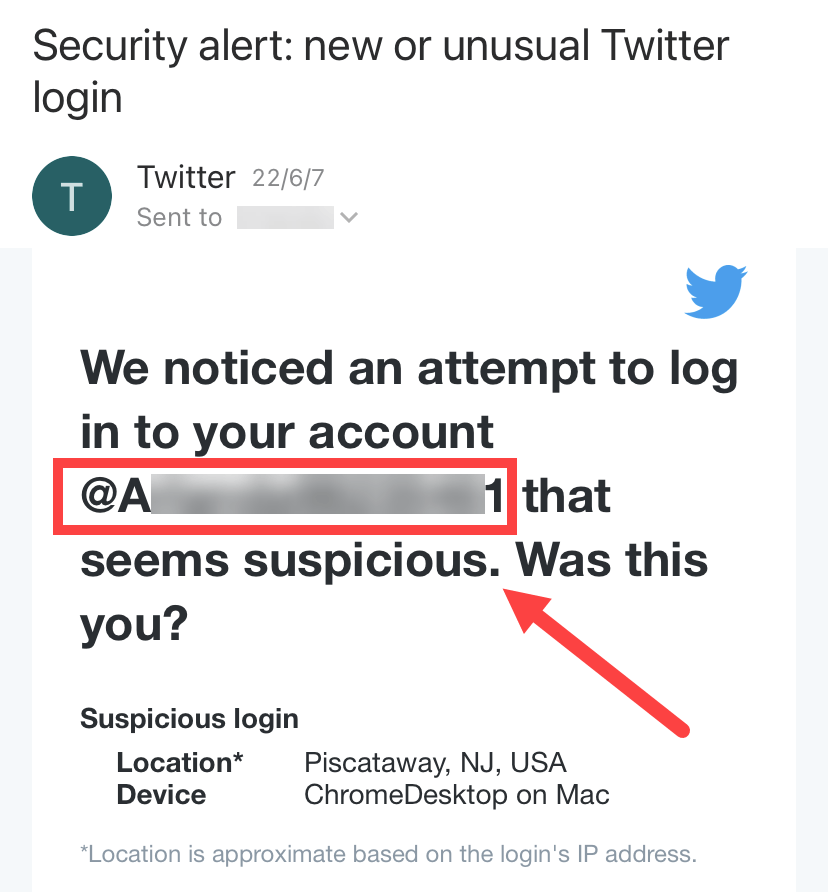This screenshot has width=828, height=892.
Task: Click the red highlighted username box
Action: (285, 496)
